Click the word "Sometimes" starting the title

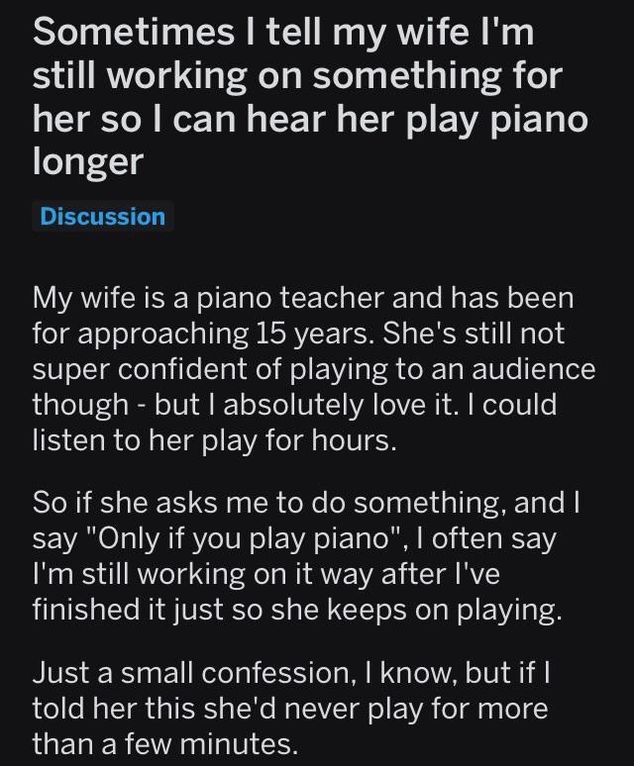134,32
